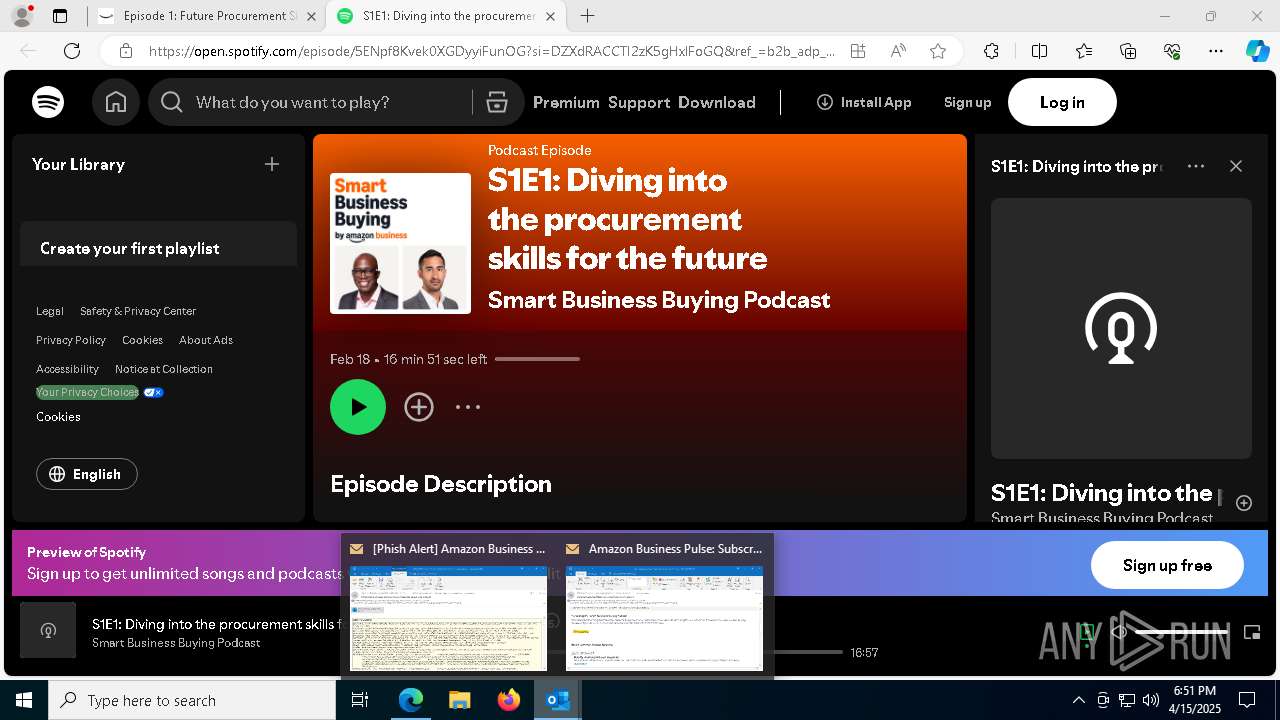This screenshot has height=720, width=1280.
Task: Close the Now Playing side panel
Action: pyautogui.click(x=1236, y=166)
